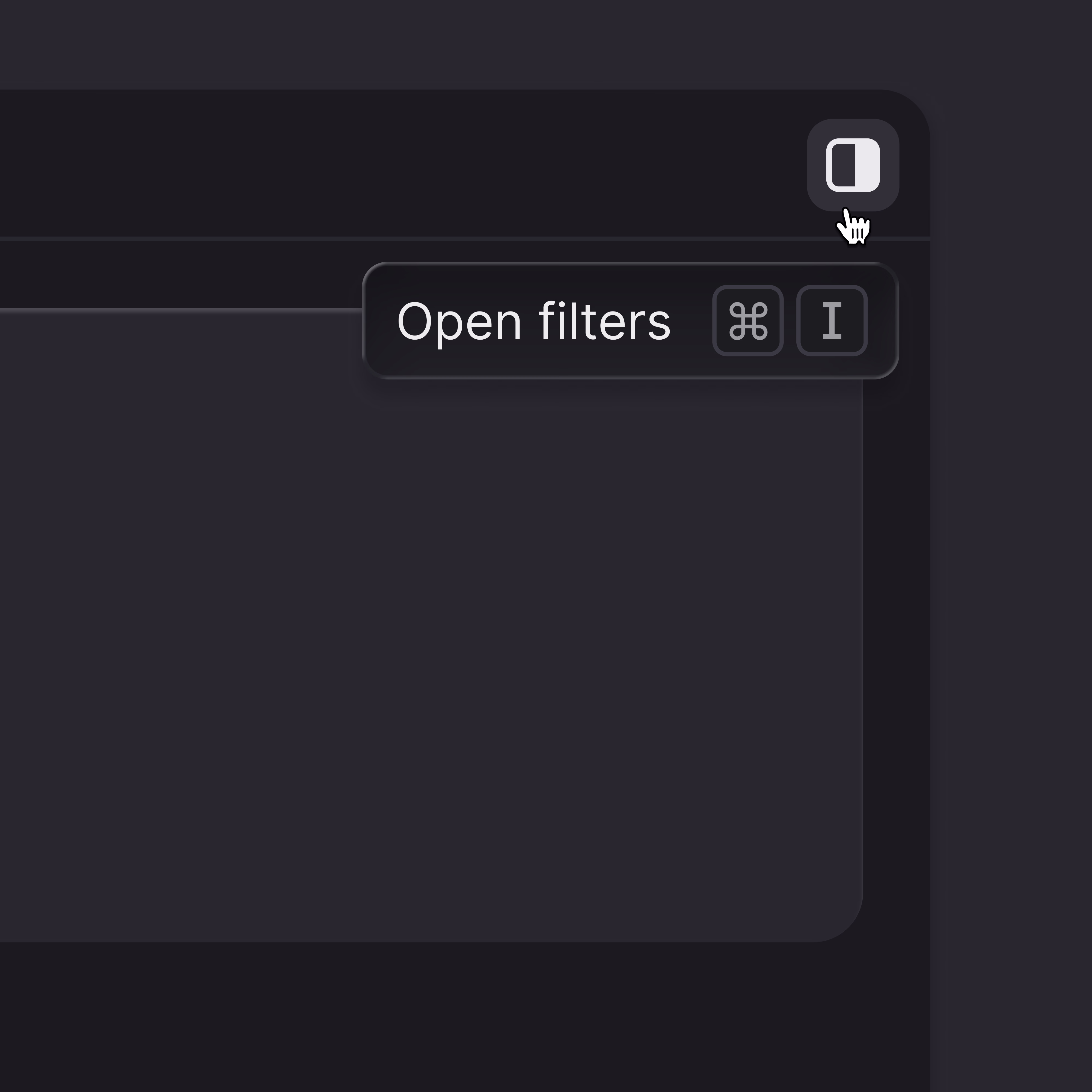The image size is (1092, 1092).
Task: Click the Command key symbol badge
Action: click(748, 321)
